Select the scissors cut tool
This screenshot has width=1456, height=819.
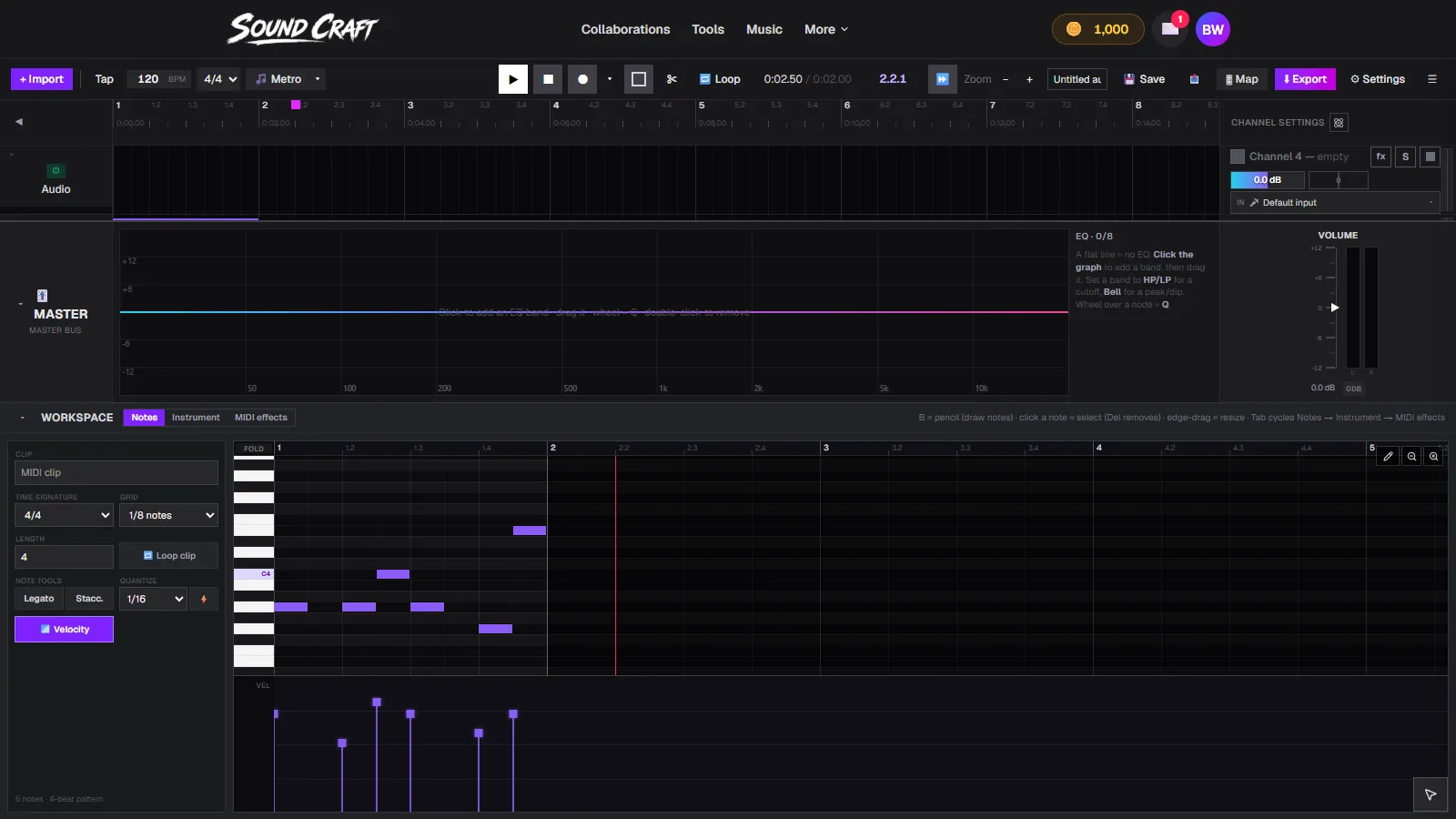[672, 79]
